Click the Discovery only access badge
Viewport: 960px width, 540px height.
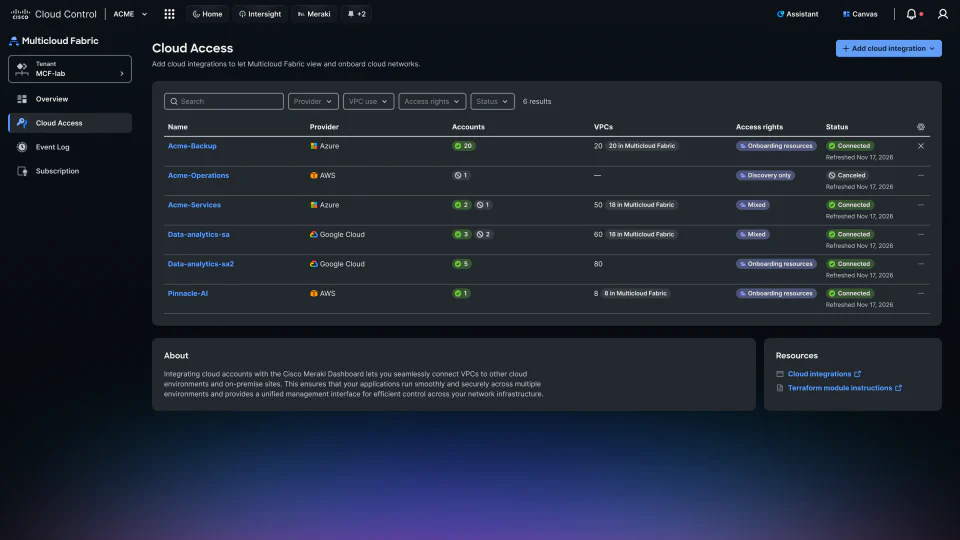coord(765,175)
